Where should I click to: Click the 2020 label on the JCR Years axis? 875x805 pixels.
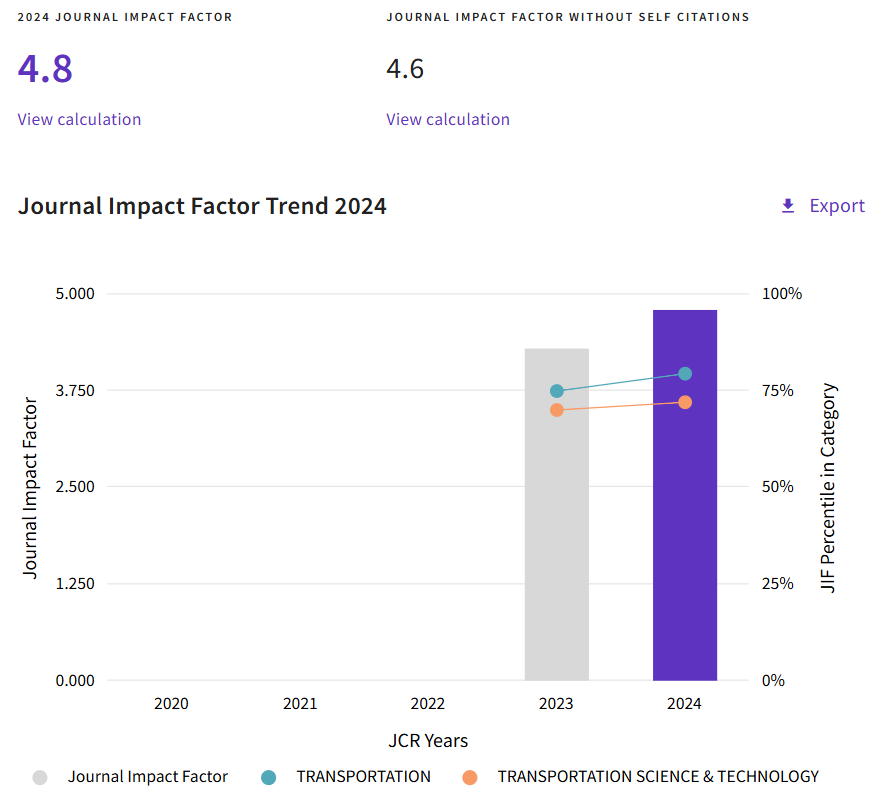[171, 704]
